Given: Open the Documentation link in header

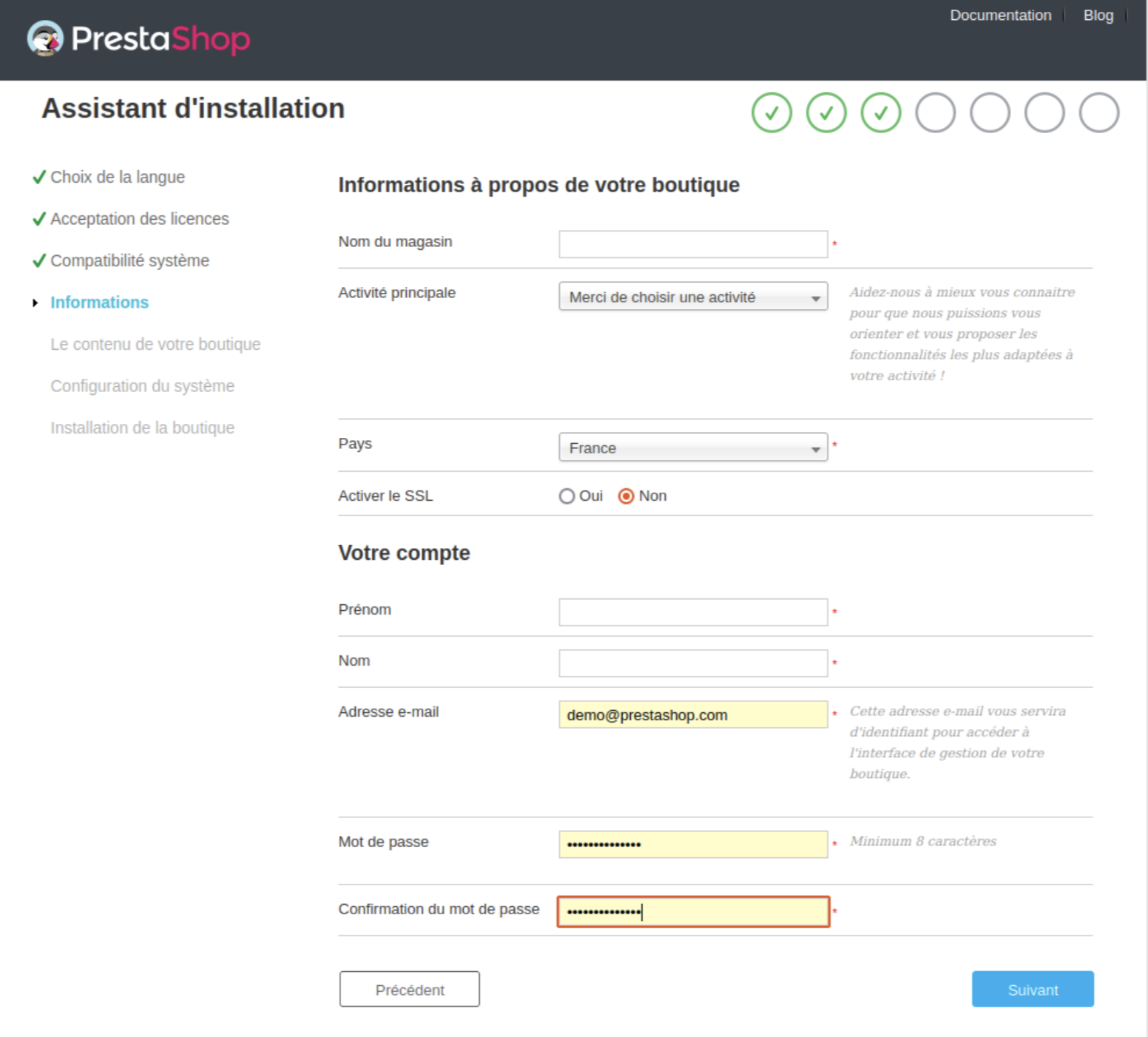Looking at the screenshot, I should click(1000, 16).
